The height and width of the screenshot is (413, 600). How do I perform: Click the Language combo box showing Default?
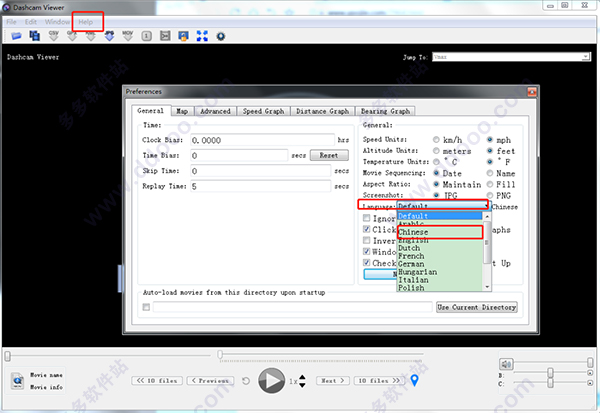[443, 206]
